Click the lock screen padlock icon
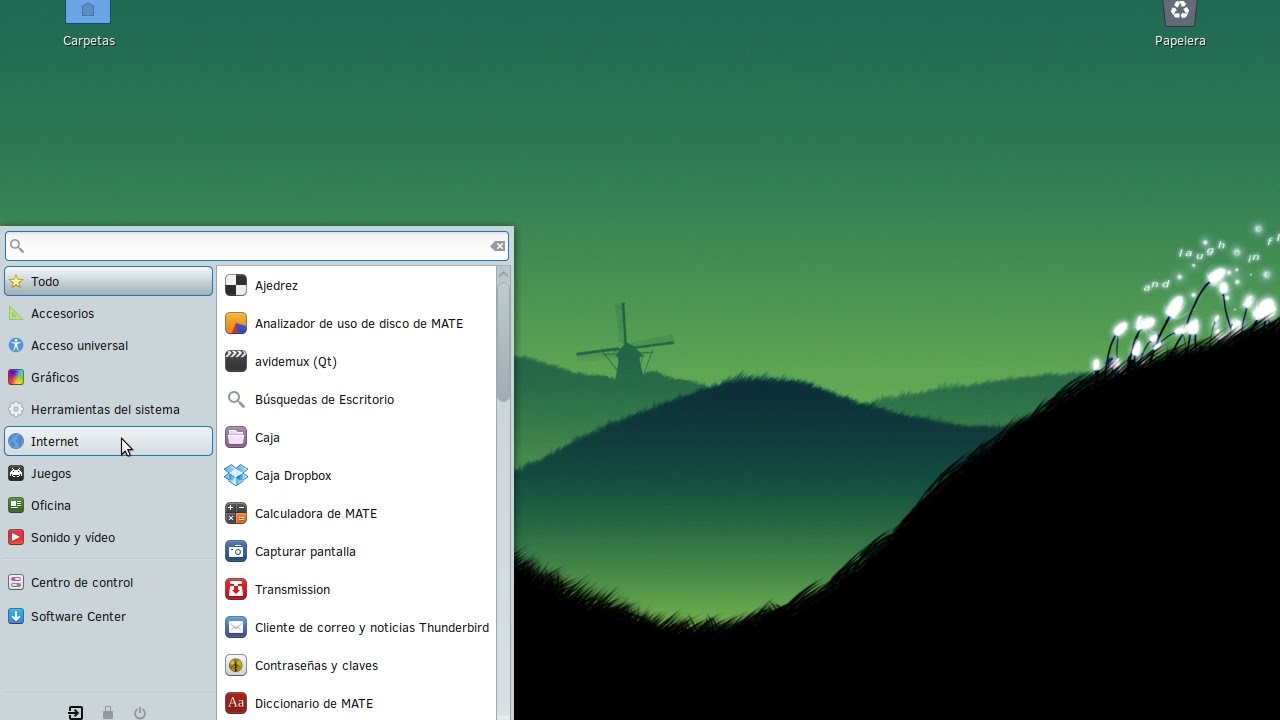The height and width of the screenshot is (720, 1280). pyautogui.click(x=108, y=713)
